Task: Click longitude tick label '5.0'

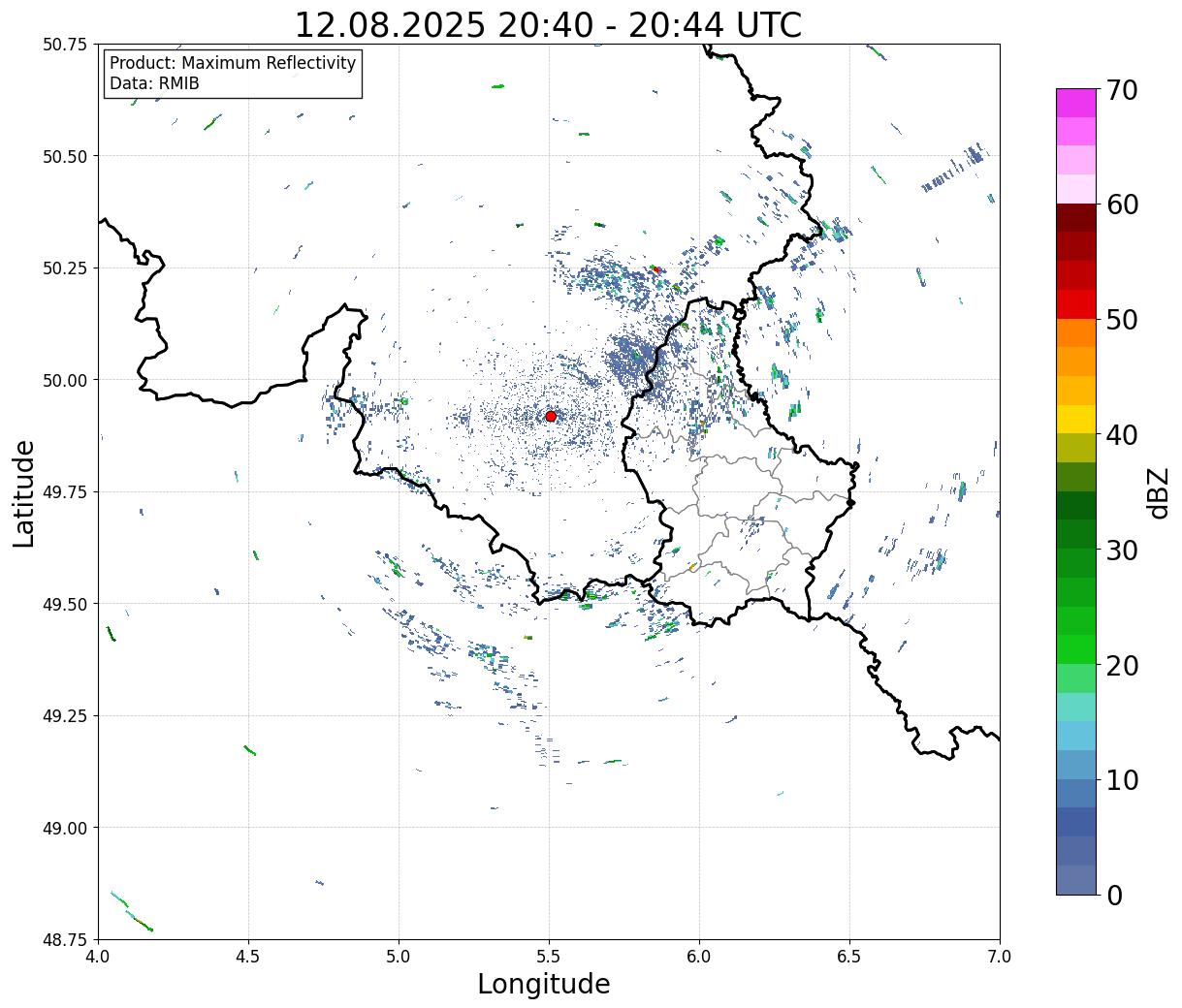Action: point(399,957)
